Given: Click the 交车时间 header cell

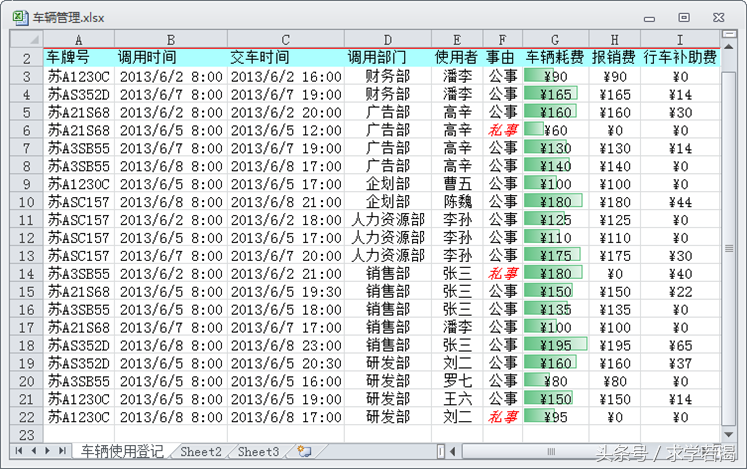Looking at the screenshot, I should click(286, 58).
